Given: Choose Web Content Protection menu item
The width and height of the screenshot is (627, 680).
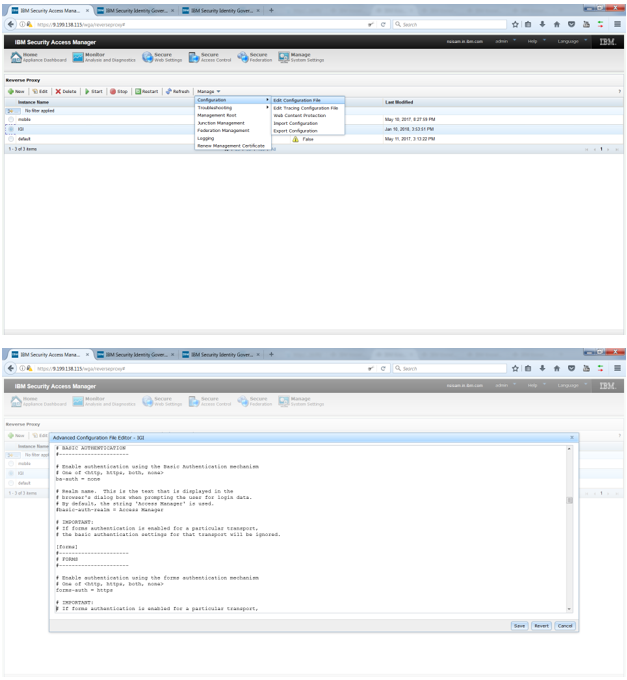Looking at the screenshot, I should coord(308,116).
